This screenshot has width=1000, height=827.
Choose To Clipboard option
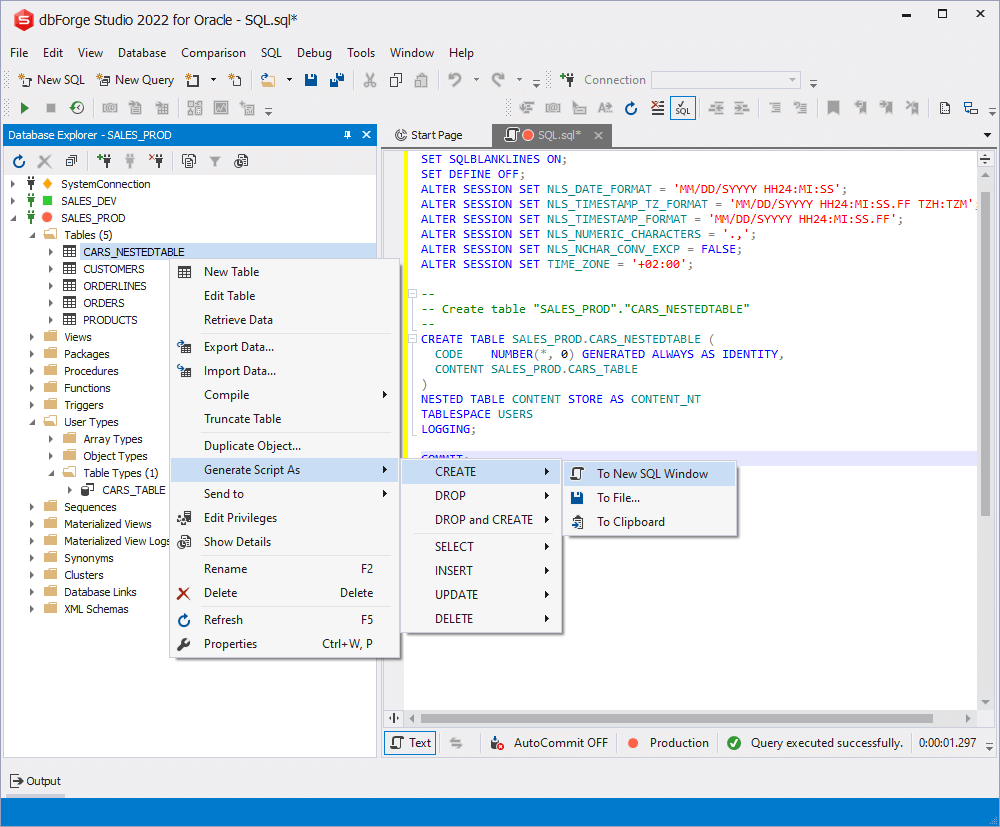[x=651, y=522]
